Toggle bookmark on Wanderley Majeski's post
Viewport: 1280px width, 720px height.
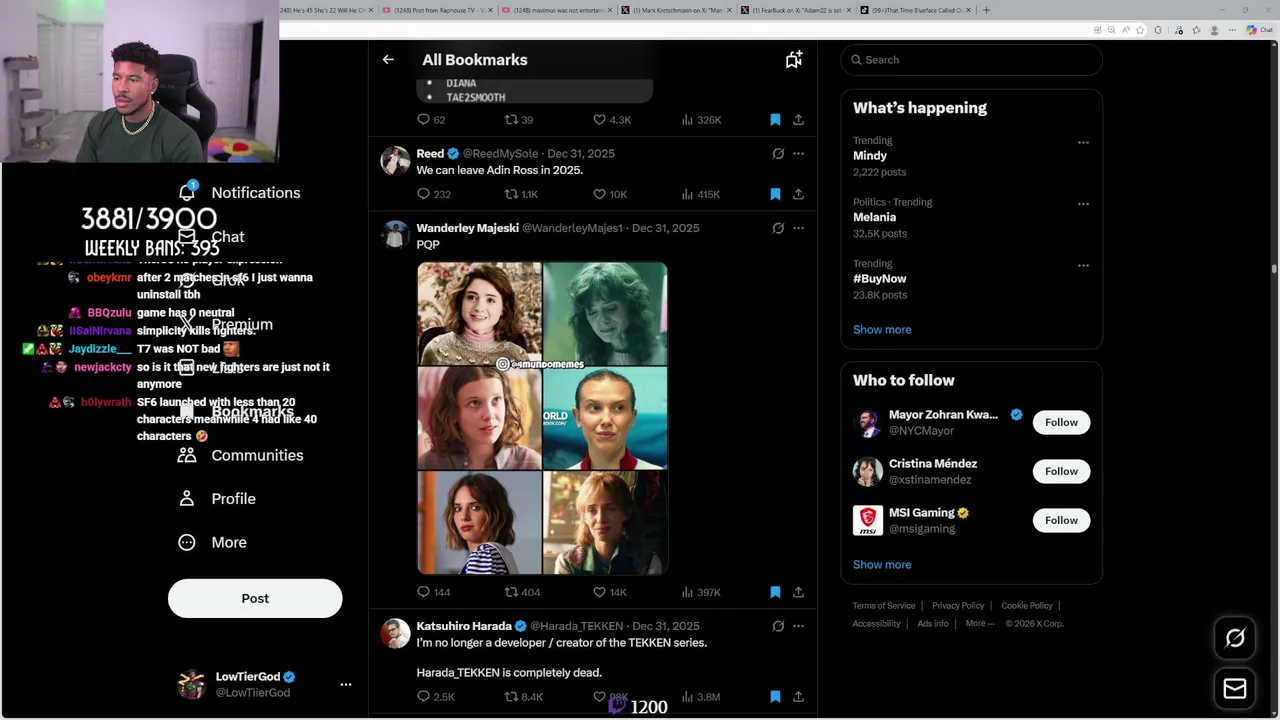coord(775,592)
